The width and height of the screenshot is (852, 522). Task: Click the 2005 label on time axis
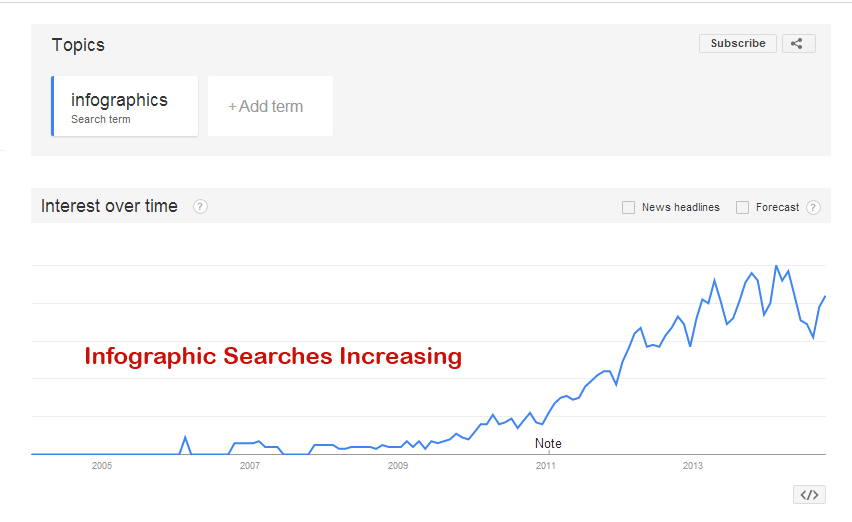coord(101,466)
